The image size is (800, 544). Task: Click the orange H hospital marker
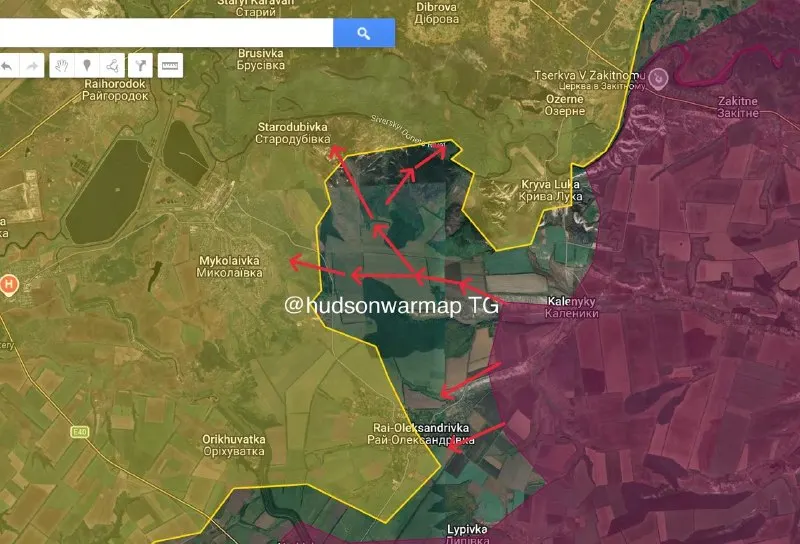point(9,284)
